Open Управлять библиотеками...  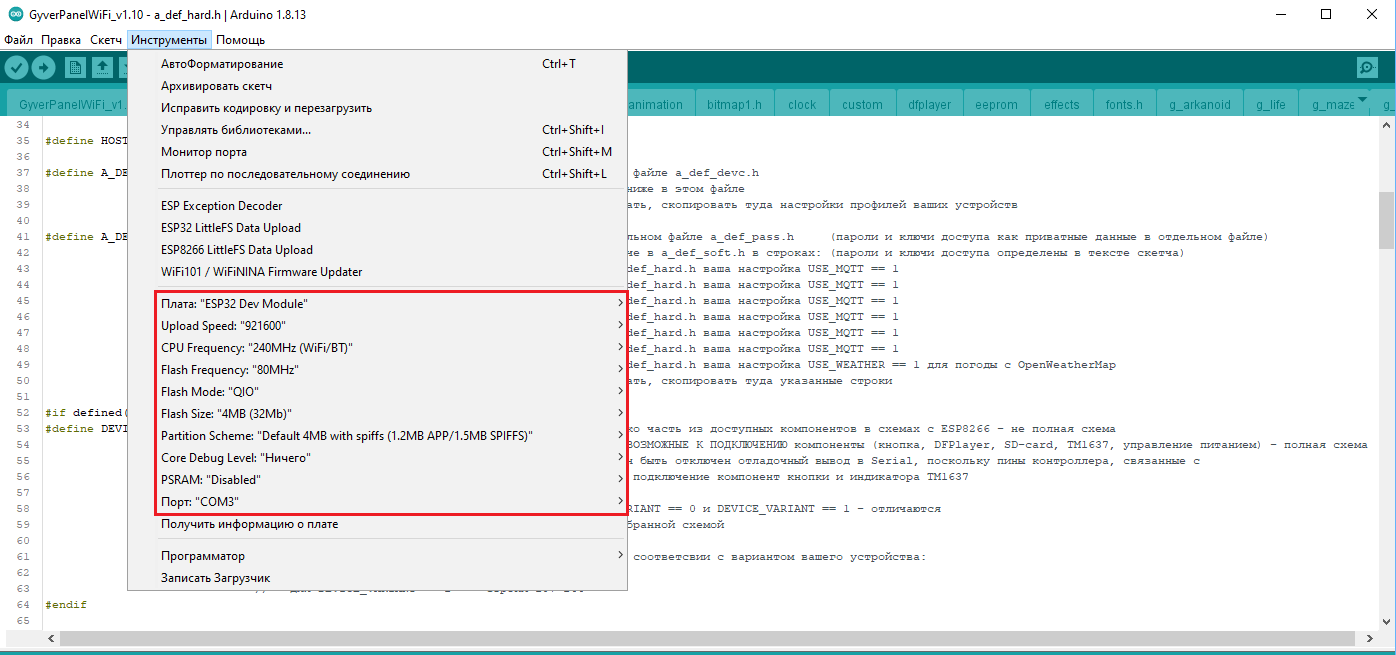377,130
